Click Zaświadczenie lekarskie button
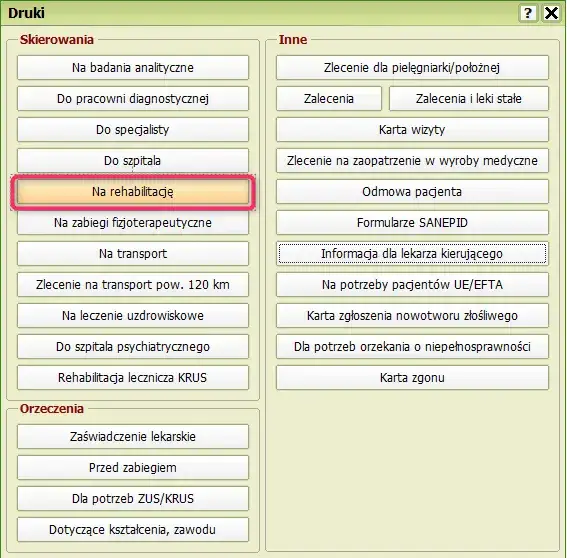This screenshot has height=558, width=567. pos(133,437)
